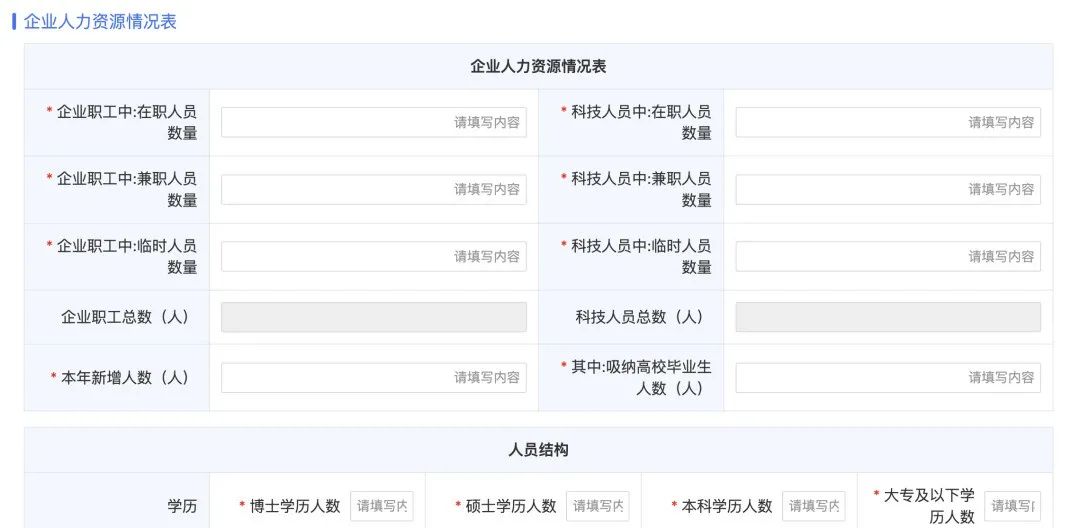Click the disabled 企业职工总数 field
1080x528 pixels.
(x=373, y=317)
